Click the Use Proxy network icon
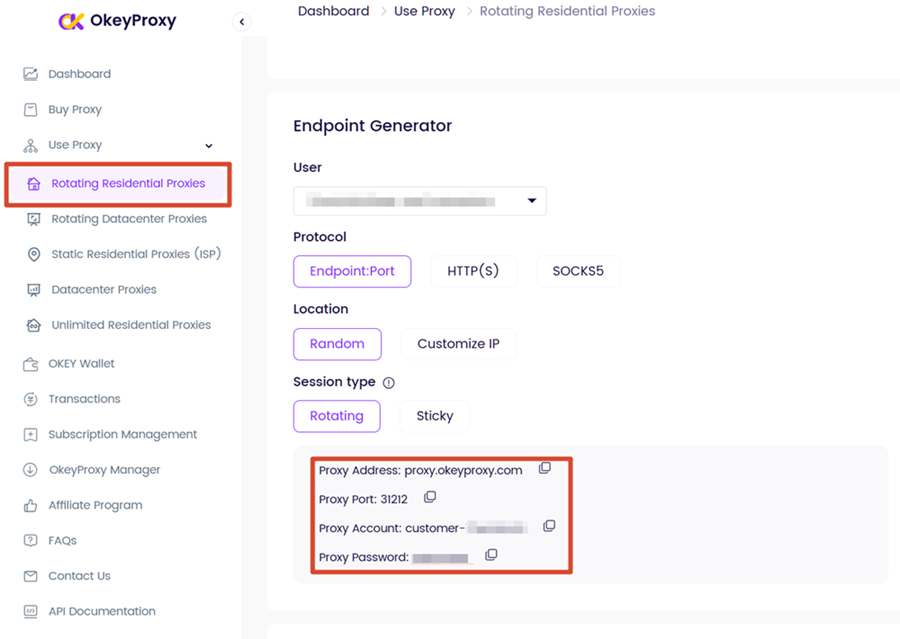This screenshot has height=639, width=900. [x=30, y=145]
